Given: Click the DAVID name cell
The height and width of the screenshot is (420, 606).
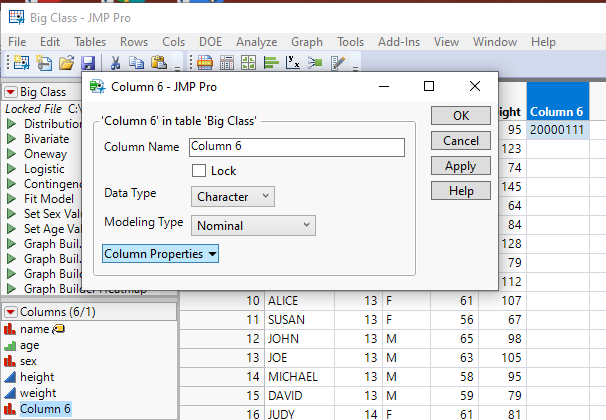Looking at the screenshot, I should click(300, 396).
